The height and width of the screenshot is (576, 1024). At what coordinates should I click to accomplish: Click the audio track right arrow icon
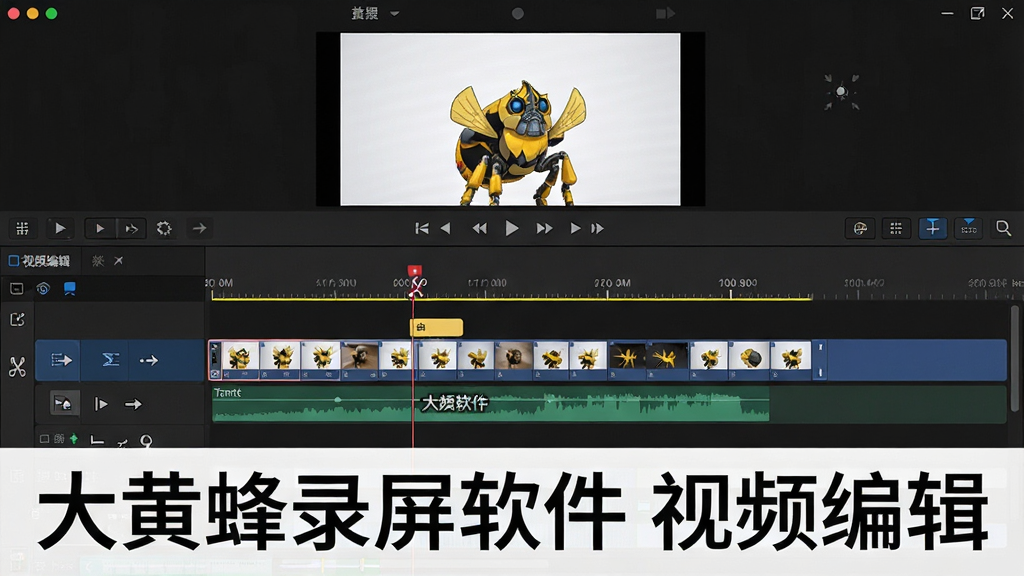[x=133, y=404]
